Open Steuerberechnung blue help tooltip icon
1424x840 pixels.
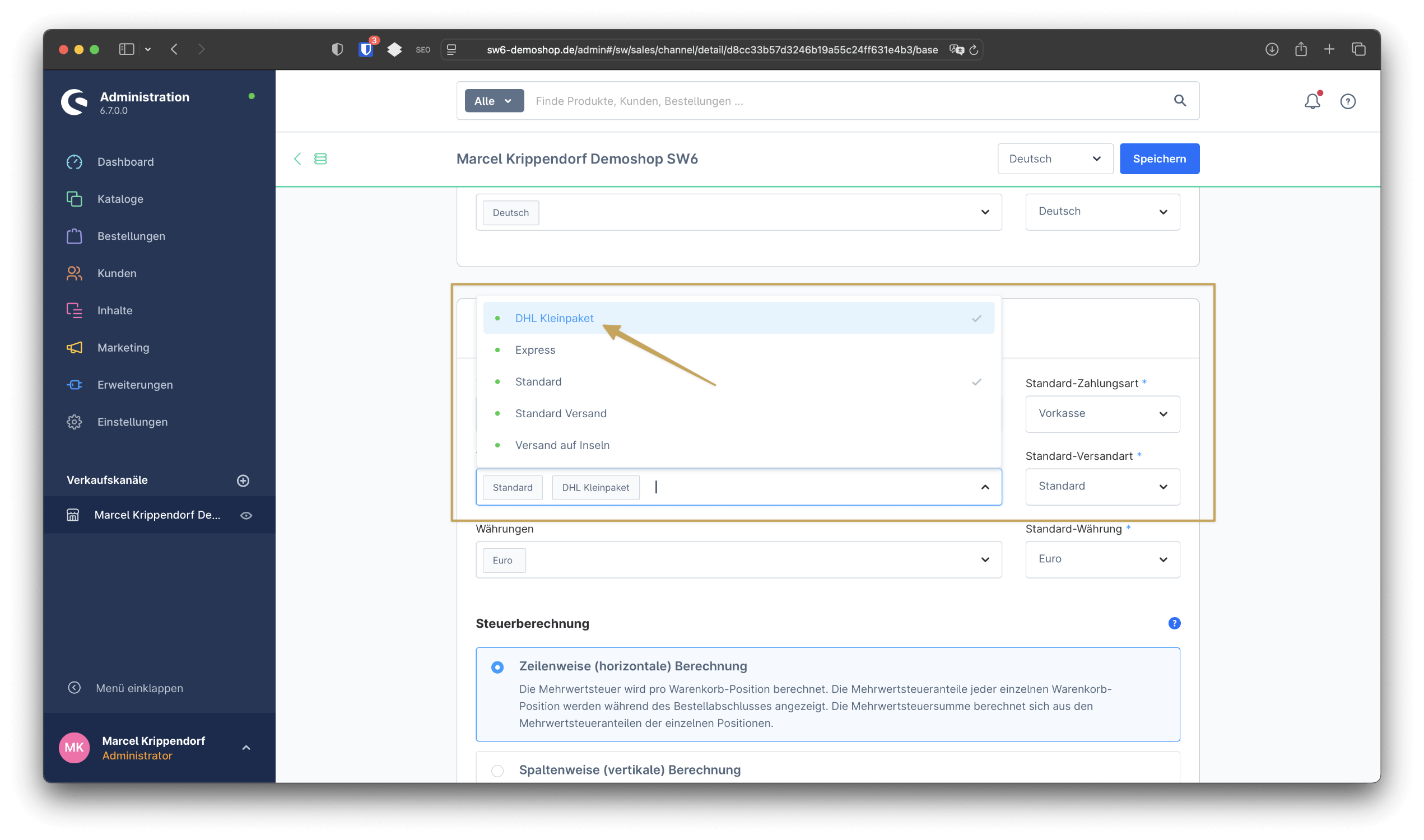point(1174,623)
